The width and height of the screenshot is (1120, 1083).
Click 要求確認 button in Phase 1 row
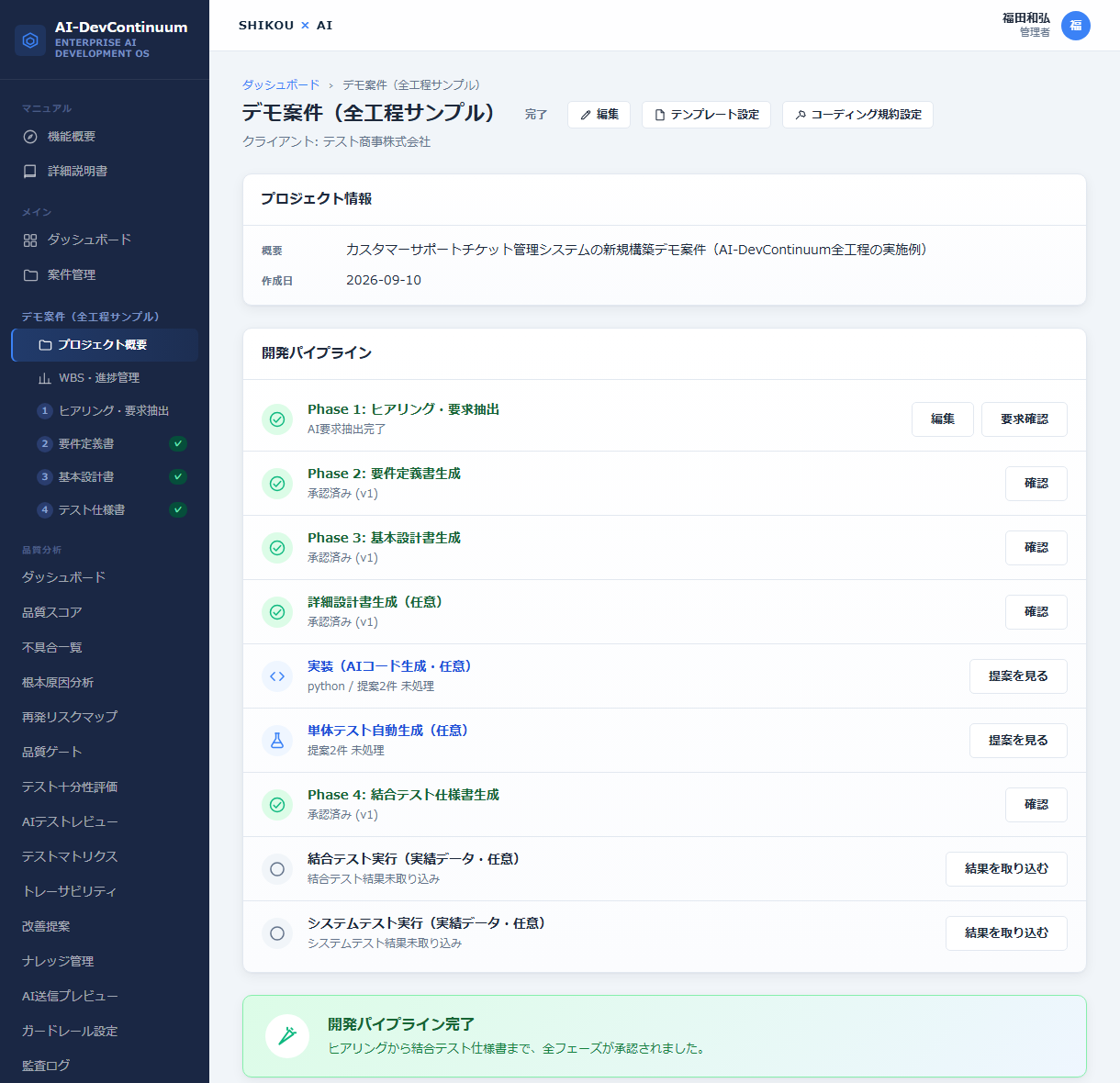(x=1025, y=419)
